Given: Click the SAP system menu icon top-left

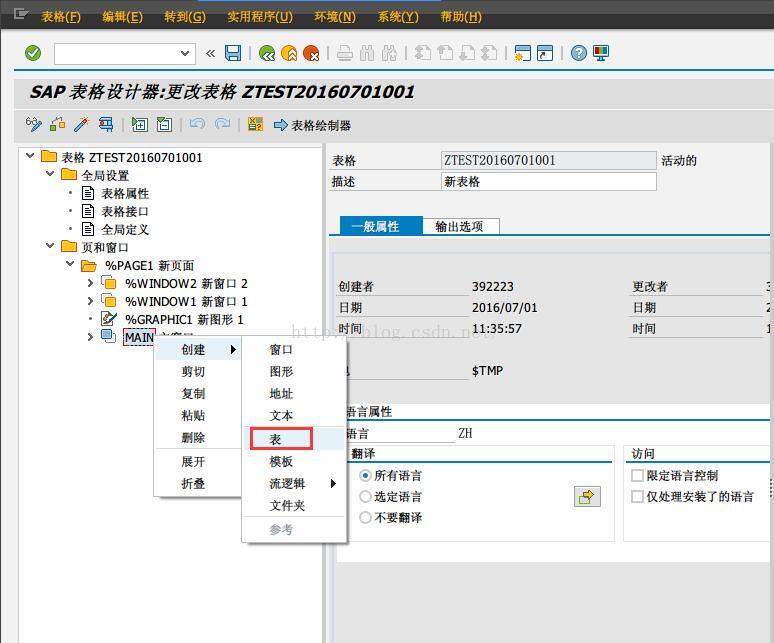Looking at the screenshot, I should click(x=21, y=14).
